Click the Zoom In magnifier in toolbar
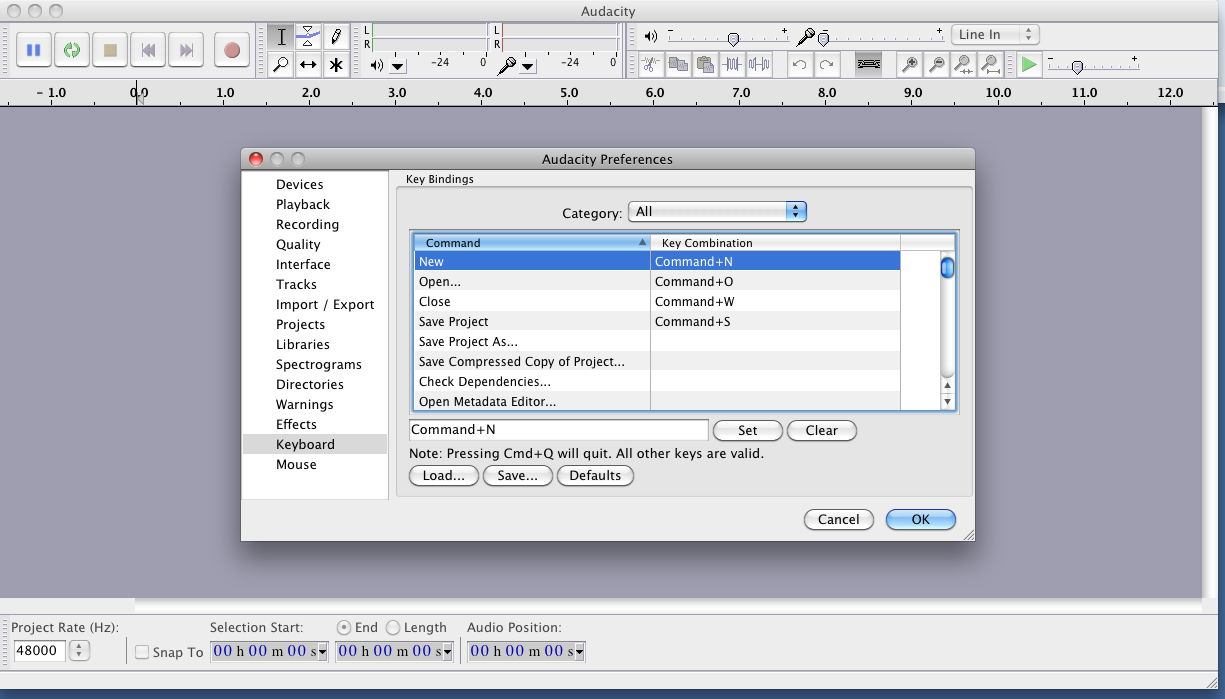 click(x=910, y=65)
